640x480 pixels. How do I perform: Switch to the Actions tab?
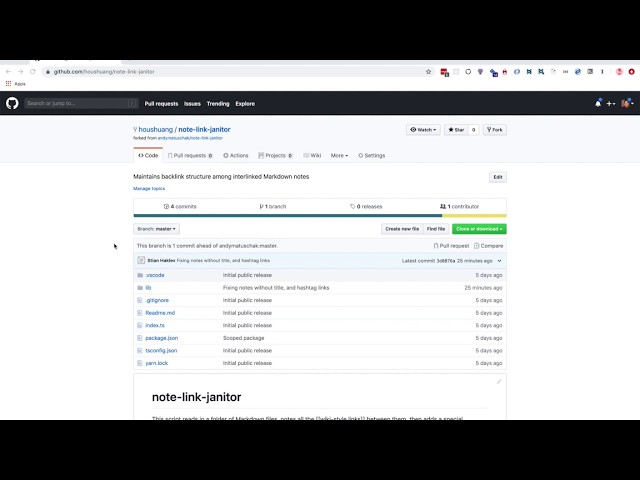[236, 156]
